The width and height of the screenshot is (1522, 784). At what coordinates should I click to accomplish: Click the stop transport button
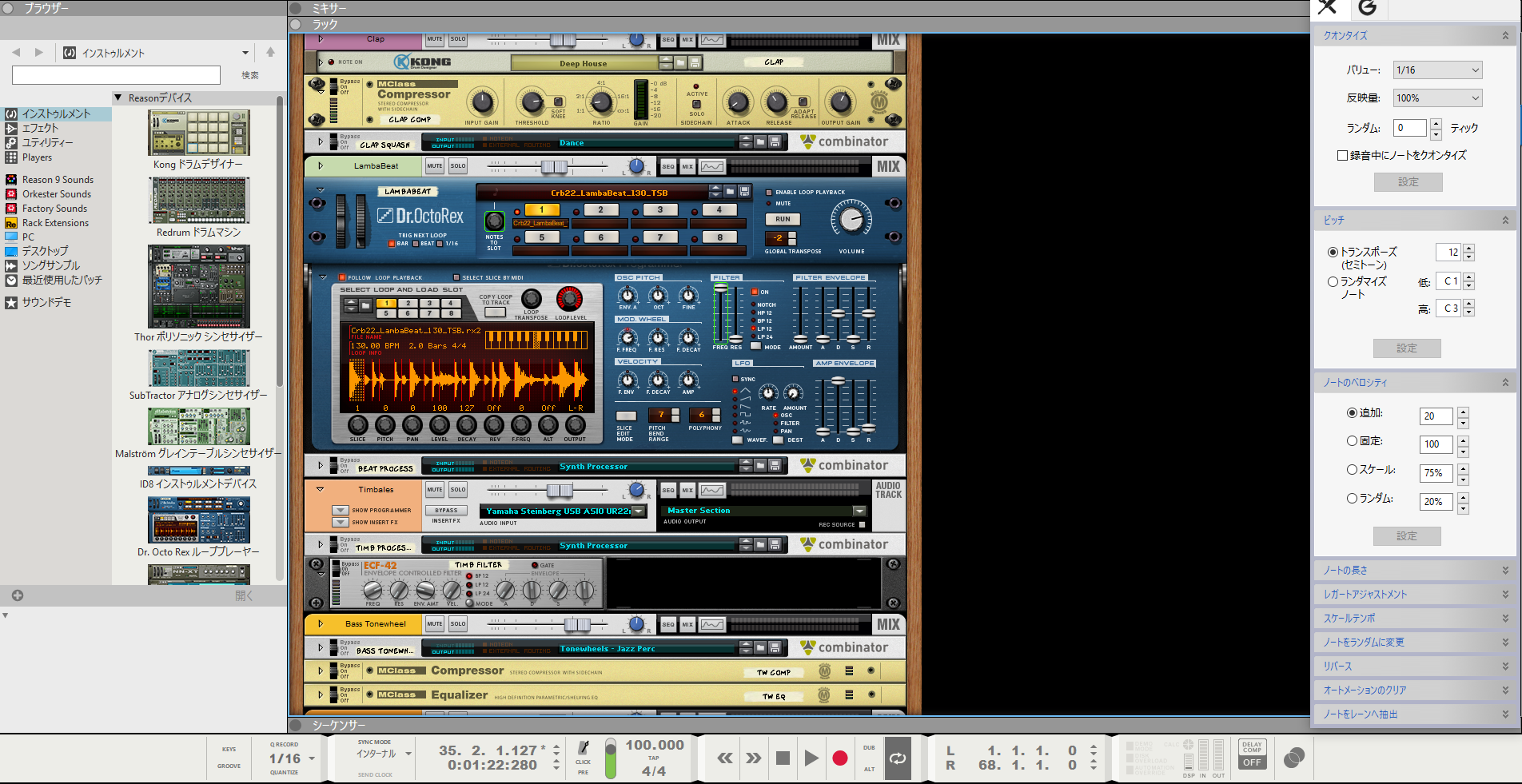pyautogui.click(x=783, y=758)
